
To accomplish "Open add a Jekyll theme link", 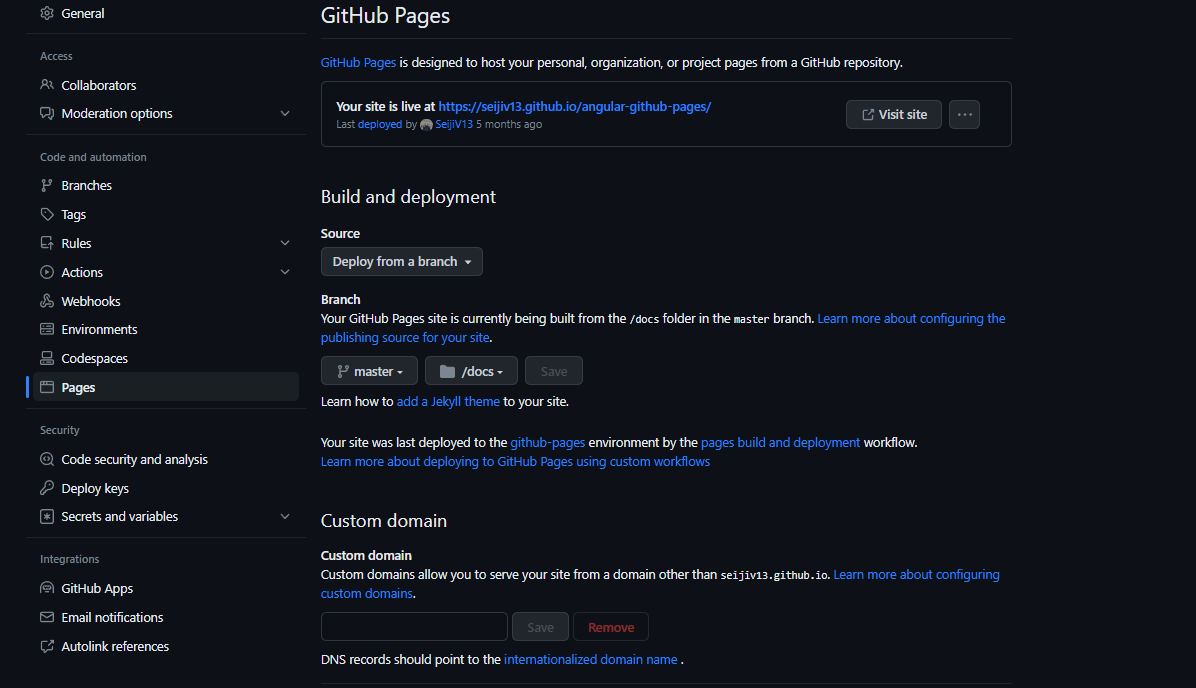I will (x=448, y=401).
